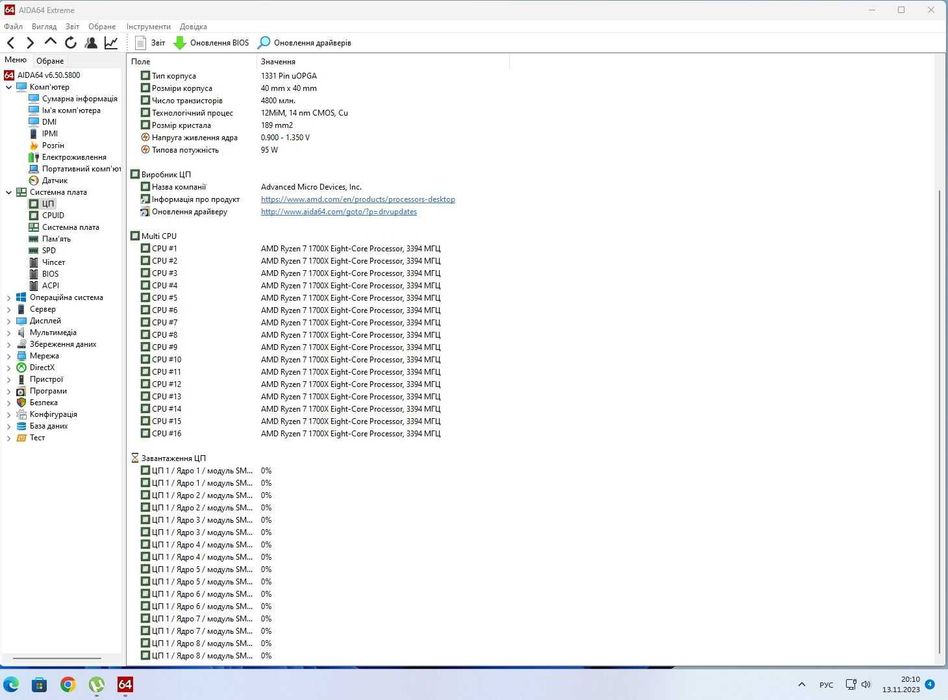The image size is (948, 700).
Task: Switch to the Обране sidebar tab
Action: [50, 60]
